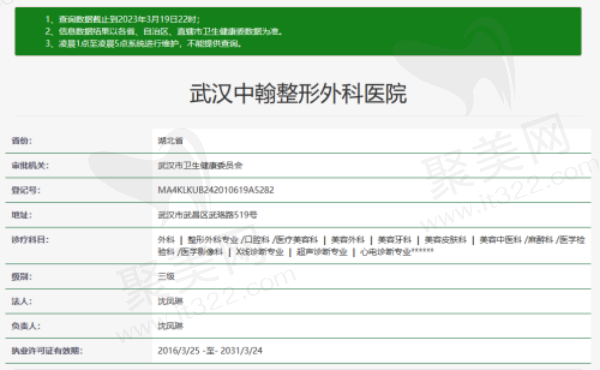
Task: Click 超声诊断专业 in the department list
Action: pyautogui.click(x=322, y=252)
